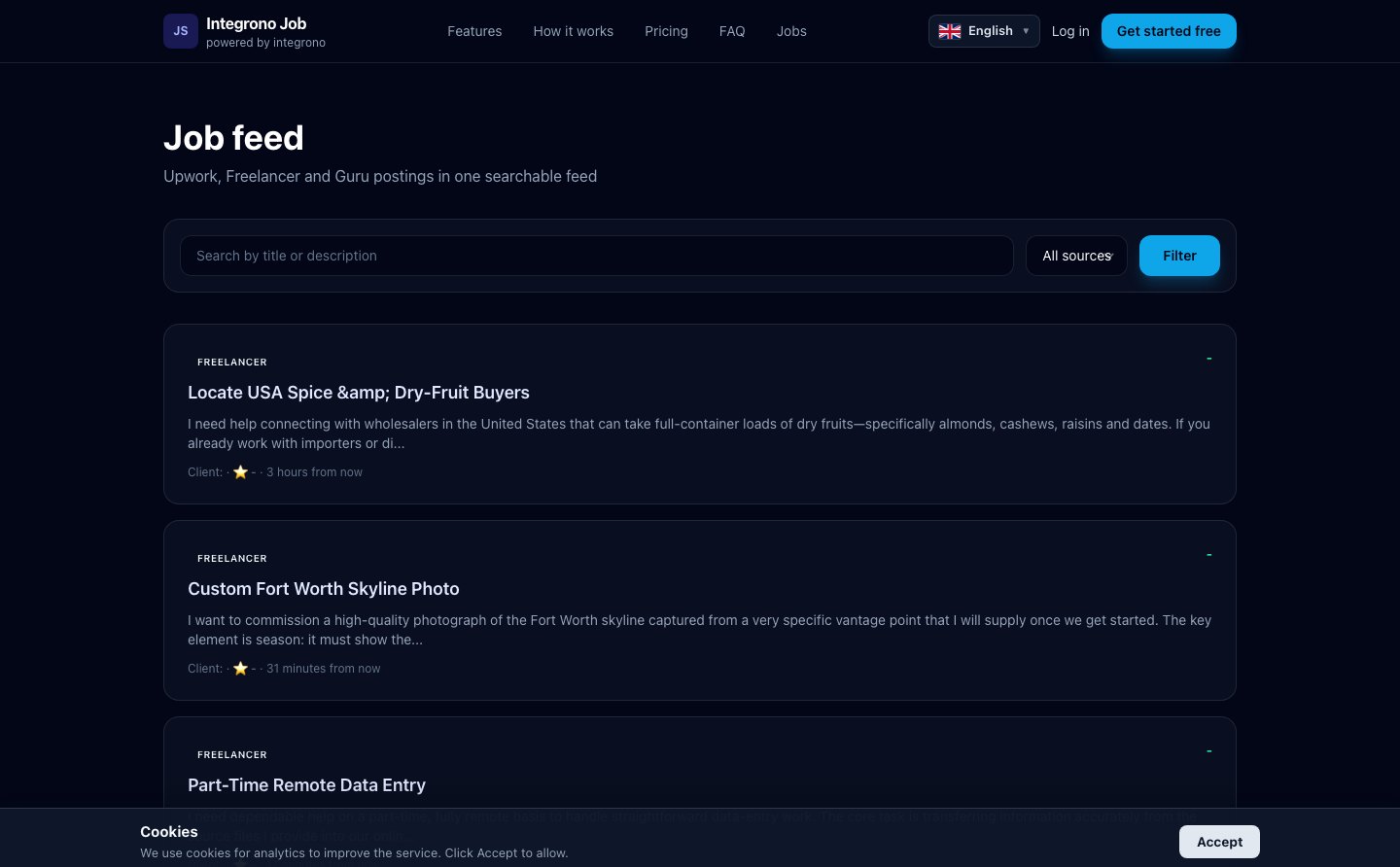The height and width of the screenshot is (867, 1400).
Task: Apply search with Filter button
Action: point(1179,256)
